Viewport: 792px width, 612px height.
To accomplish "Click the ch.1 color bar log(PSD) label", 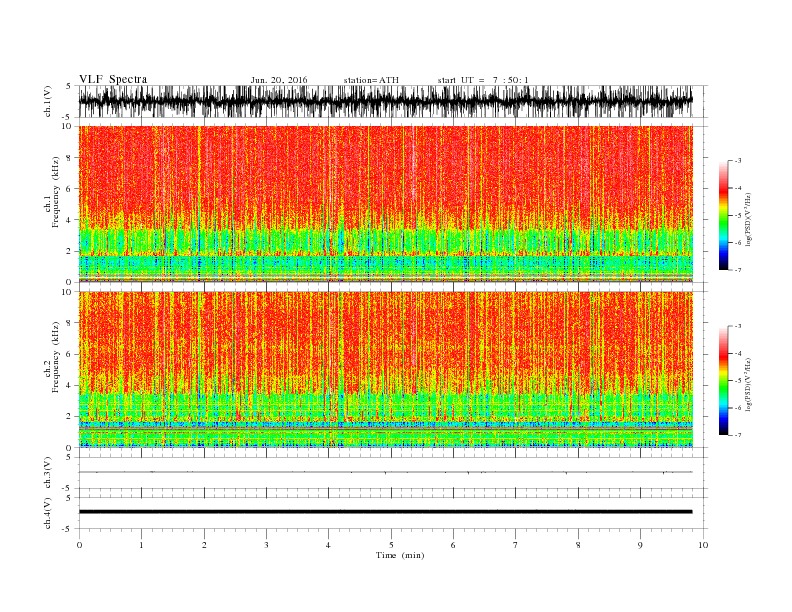I will (748, 219).
